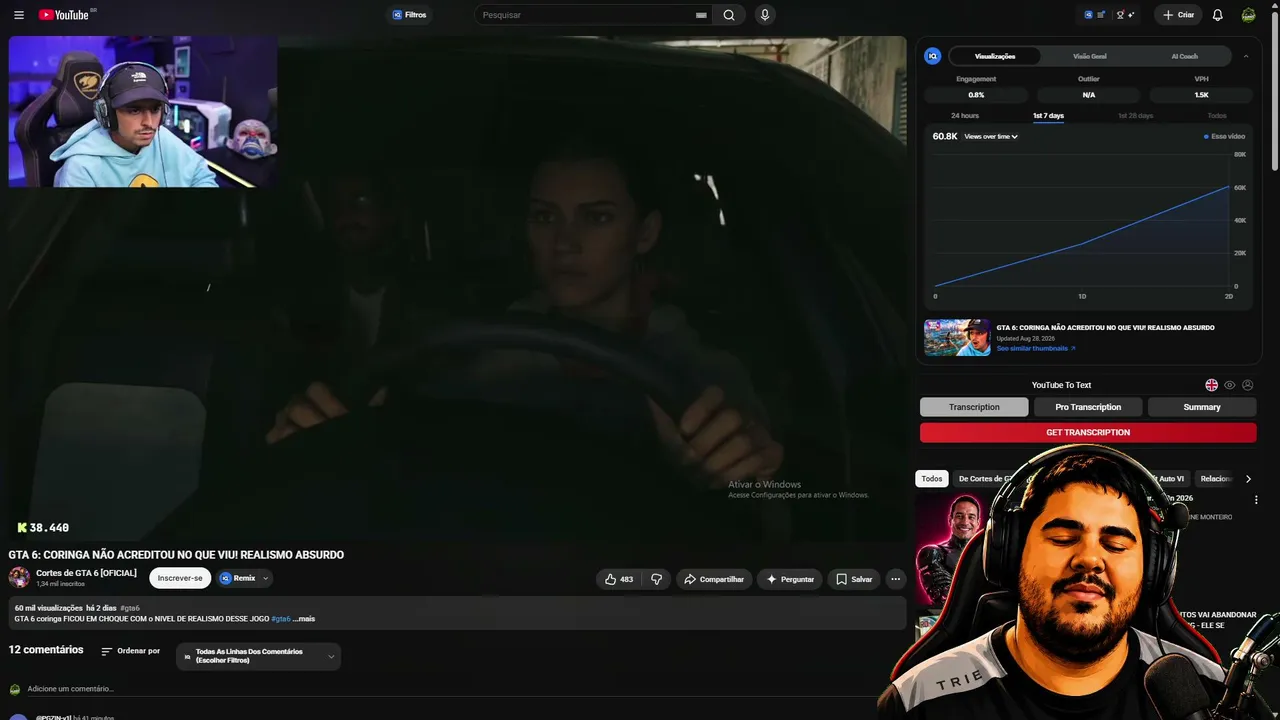Click the vidIQ IQ logo in panel

pyautogui.click(x=932, y=56)
